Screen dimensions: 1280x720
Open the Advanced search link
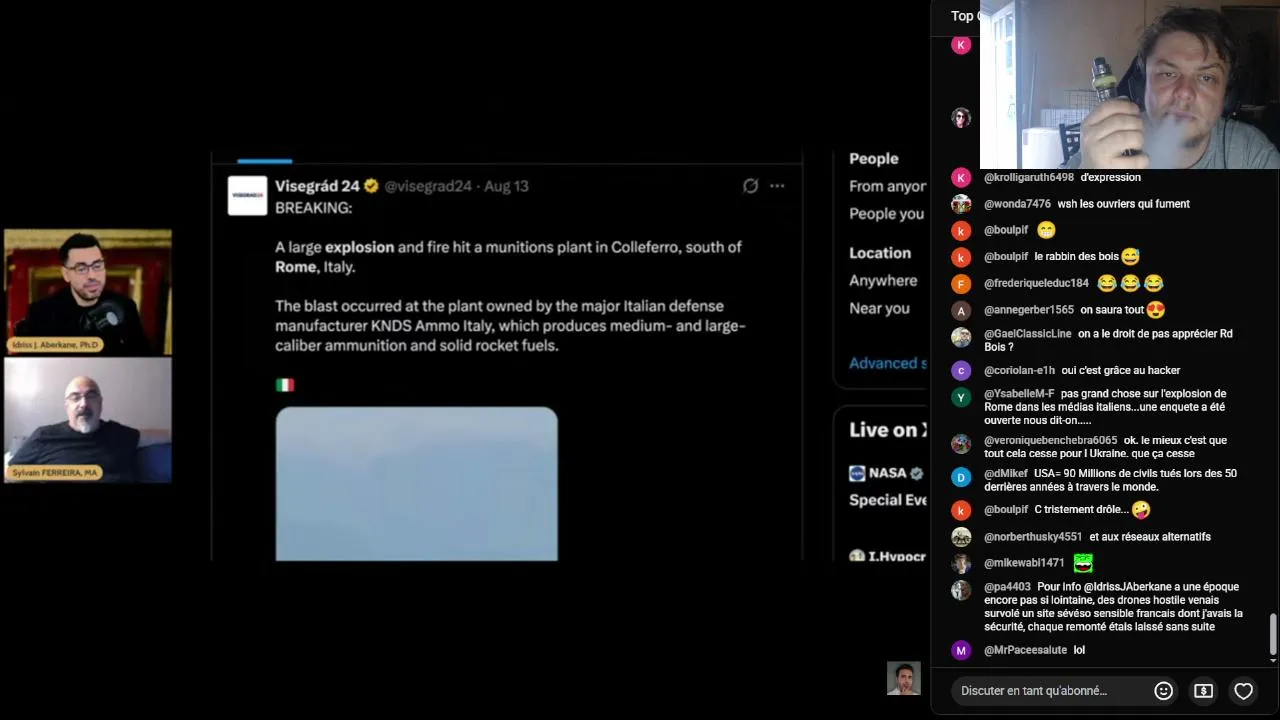click(888, 363)
